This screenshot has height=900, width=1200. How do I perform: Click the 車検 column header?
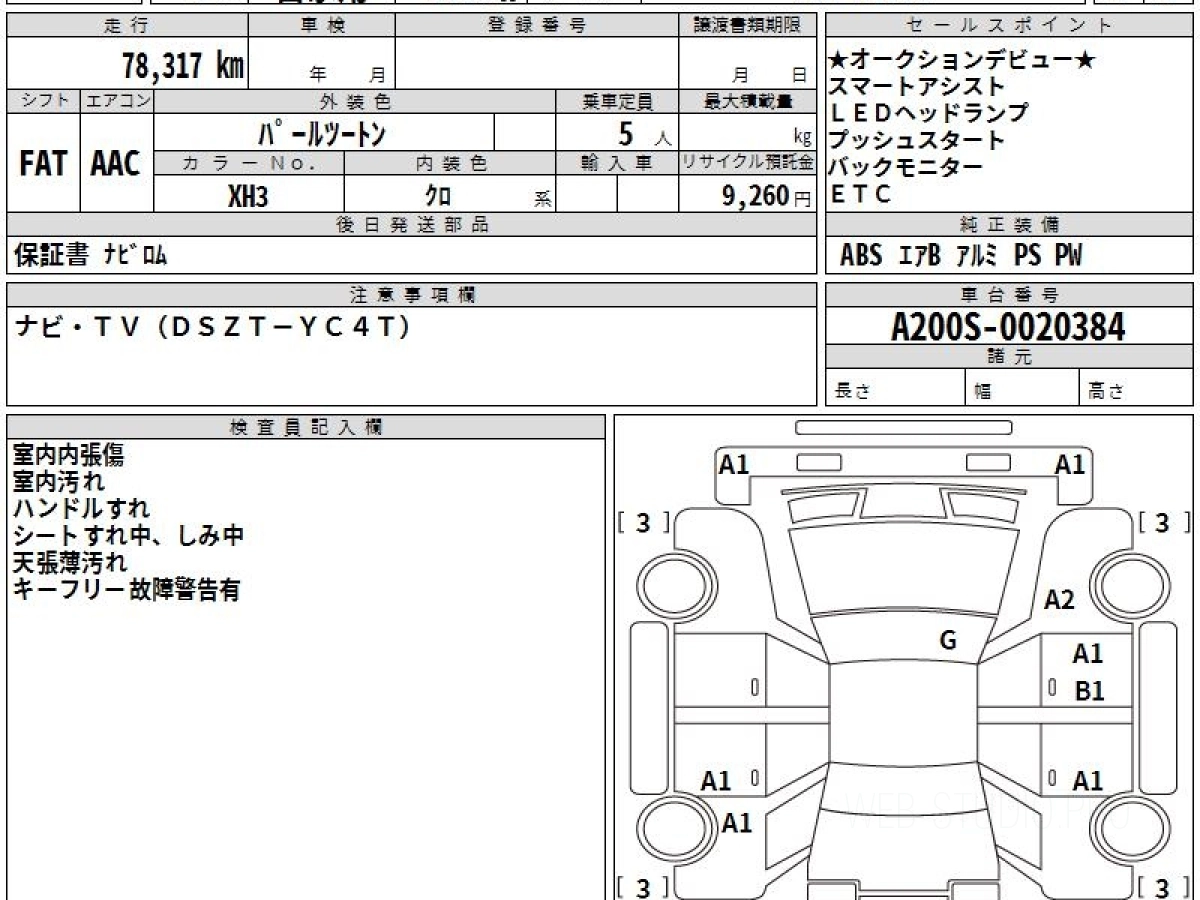tap(322, 26)
